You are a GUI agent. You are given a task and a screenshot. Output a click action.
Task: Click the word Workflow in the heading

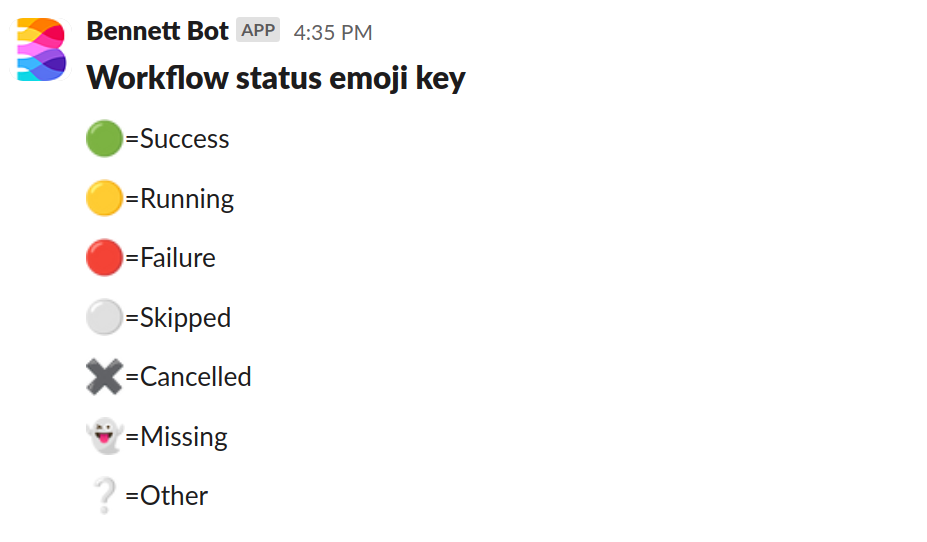point(157,77)
